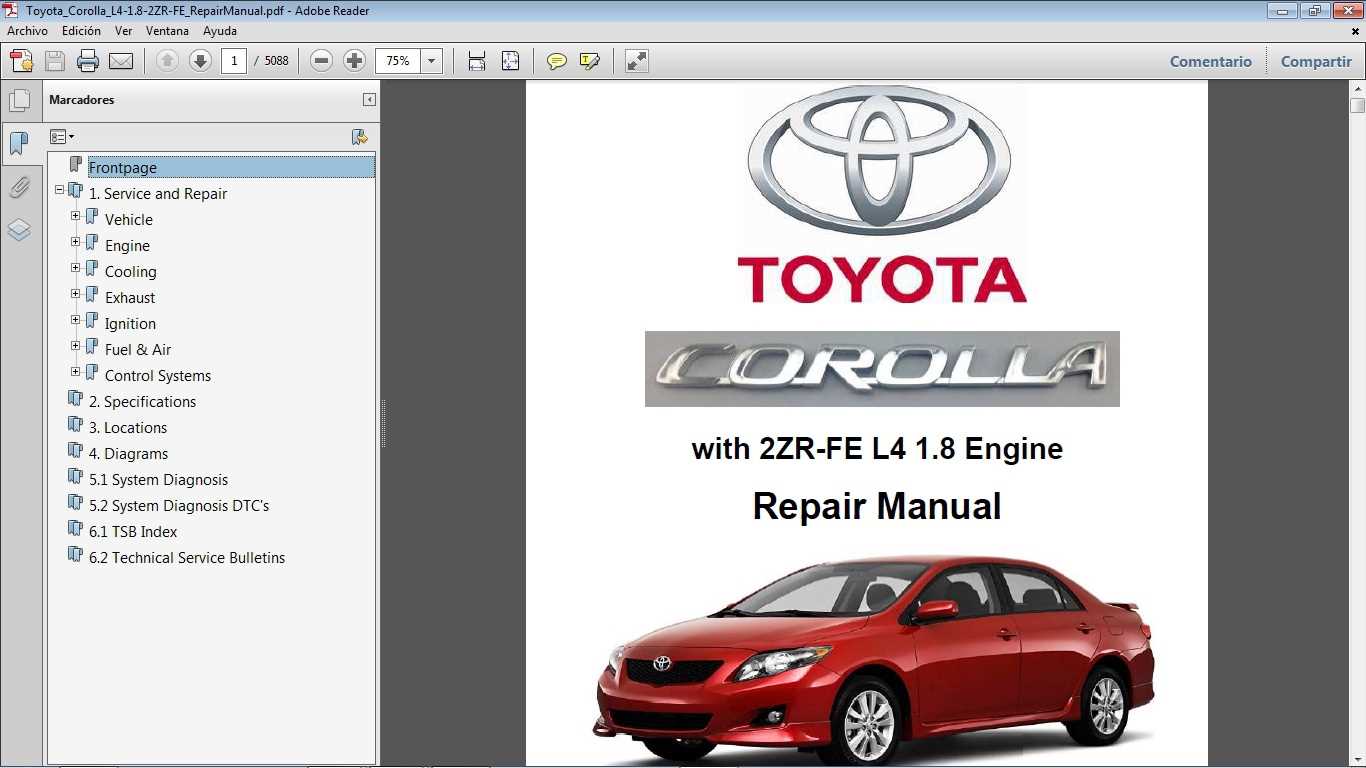The width and height of the screenshot is (1366, 768).
Task: Print the document with printer icon
Action: (88, 61)
